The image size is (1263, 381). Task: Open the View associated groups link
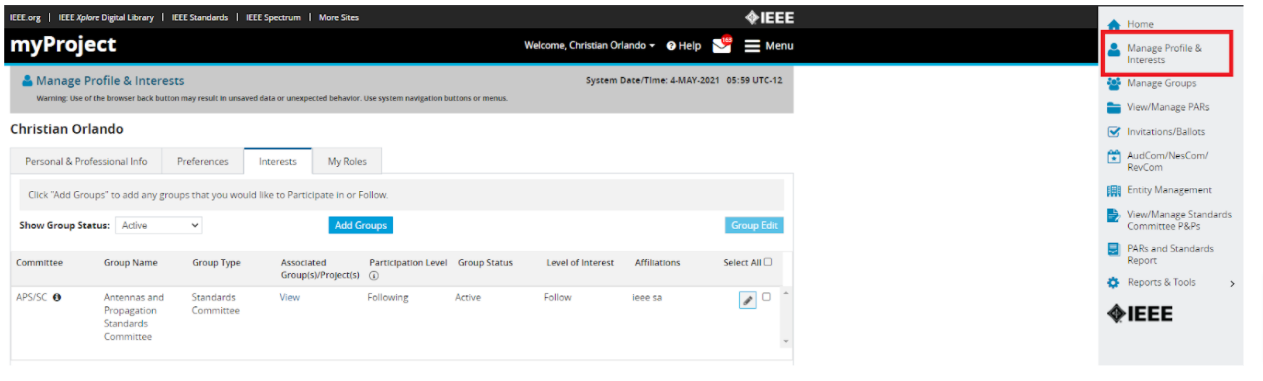[x=289, y=297]
